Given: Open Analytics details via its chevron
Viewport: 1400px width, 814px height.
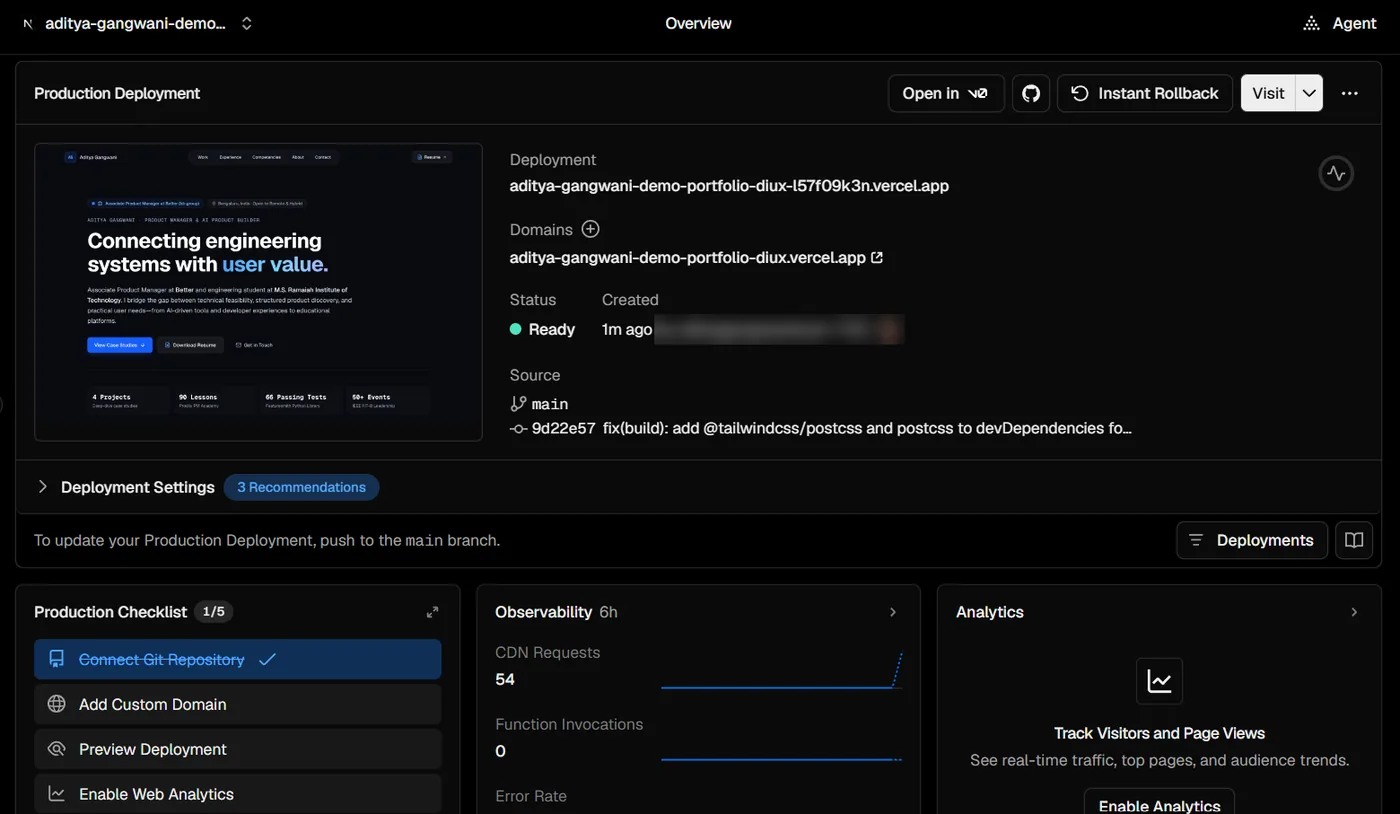Looking at the screenshot, I should pos(1354,612).
